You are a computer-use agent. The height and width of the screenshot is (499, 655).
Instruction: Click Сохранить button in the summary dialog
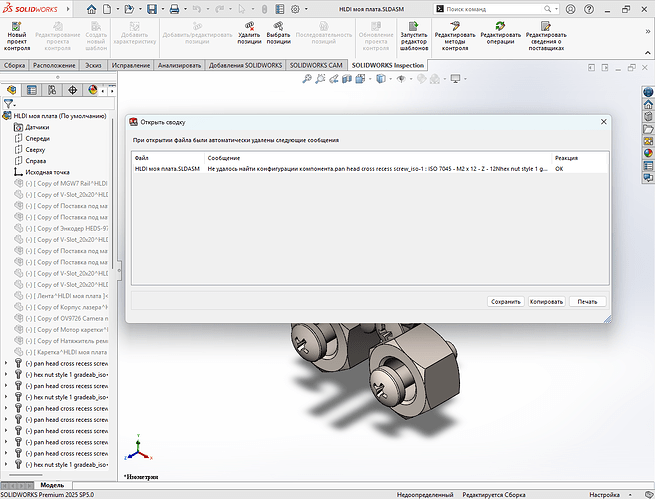506,301
